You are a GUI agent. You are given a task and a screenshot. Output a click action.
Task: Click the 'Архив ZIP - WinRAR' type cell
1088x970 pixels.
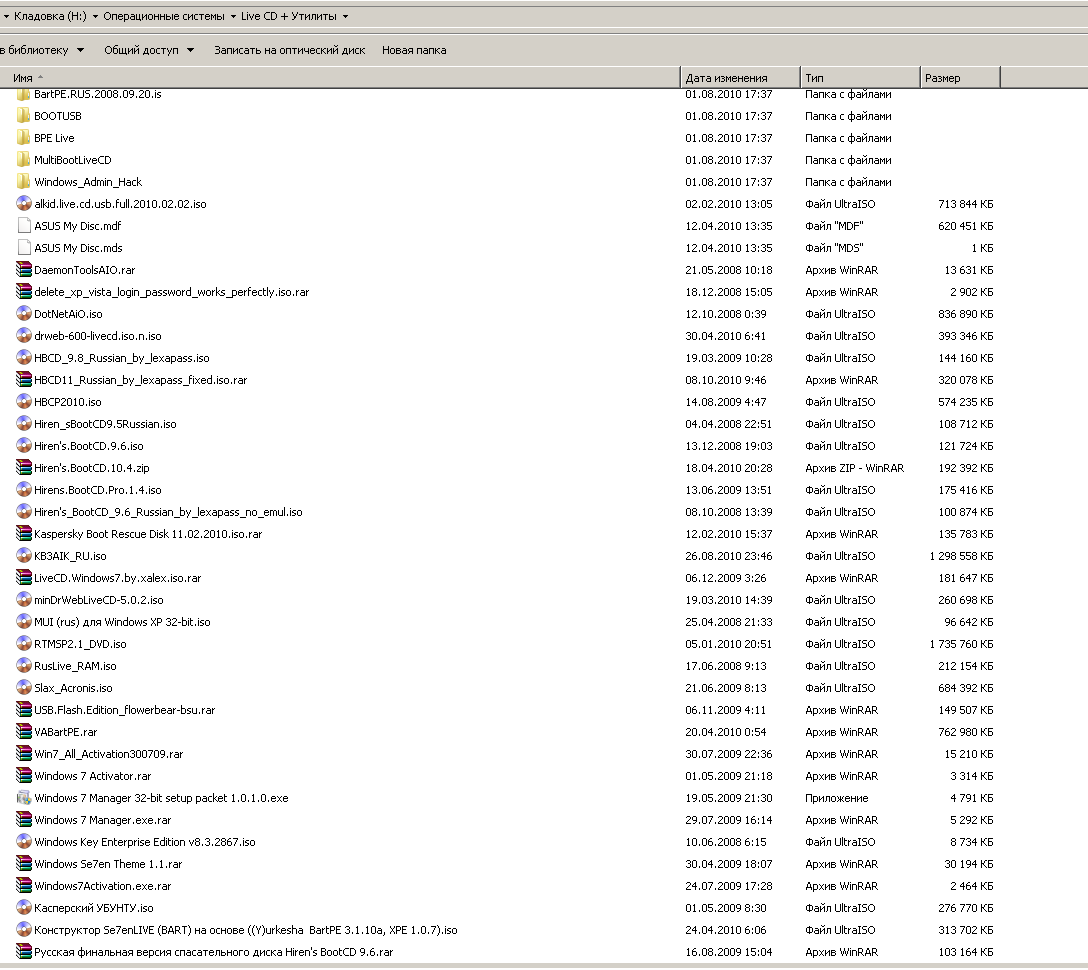854,468
